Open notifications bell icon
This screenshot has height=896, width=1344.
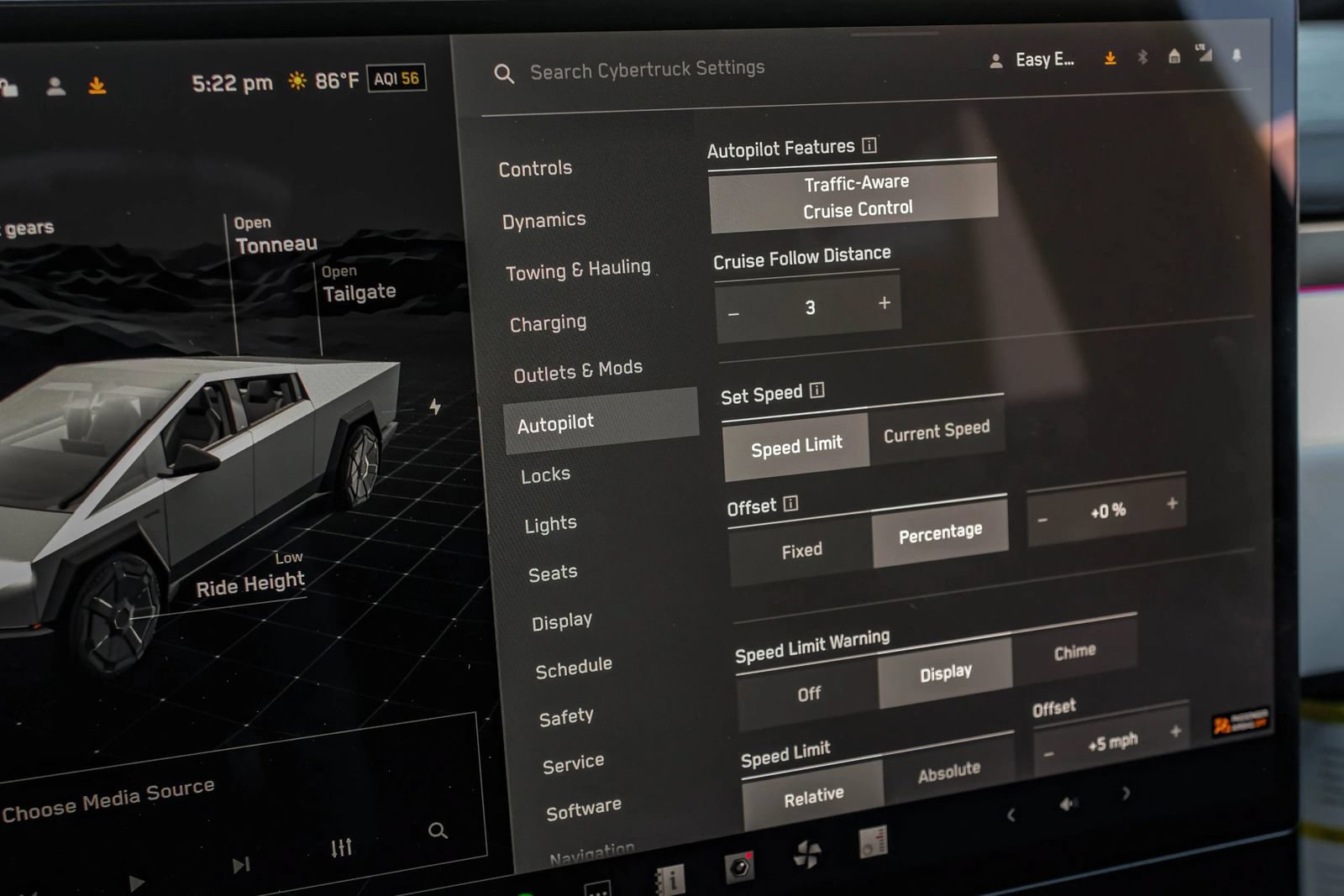pyautogui.click(x=1236, y=55)
